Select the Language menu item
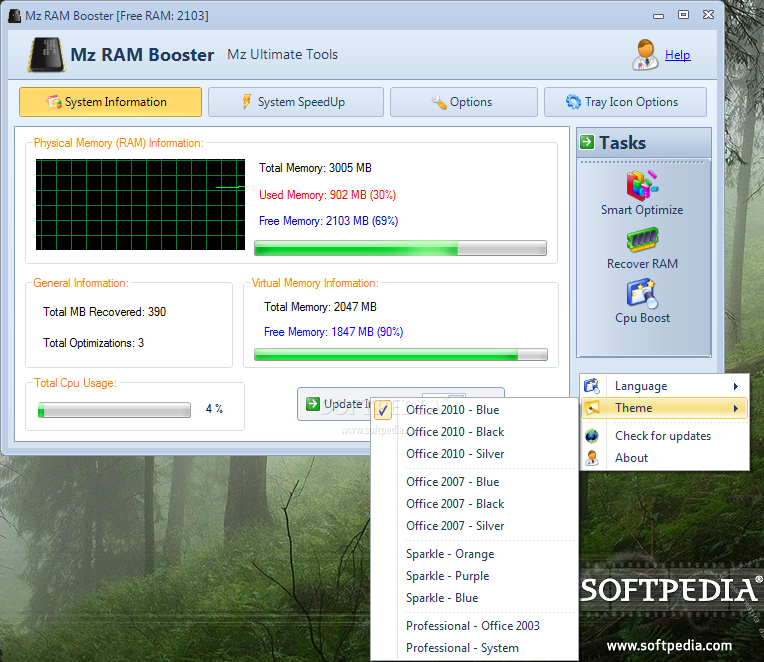This screenshot has height=662, width=764. point(665,386)
